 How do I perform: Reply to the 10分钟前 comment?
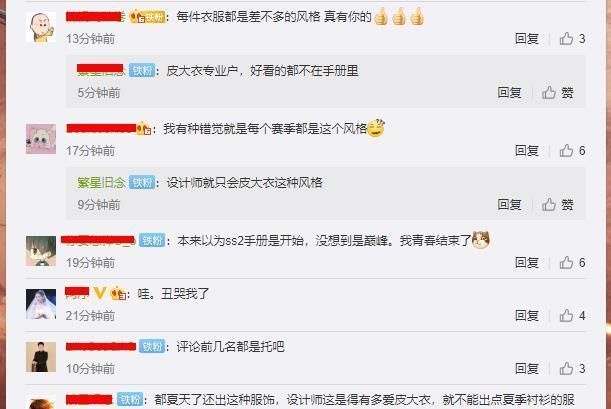coord(527,368)
